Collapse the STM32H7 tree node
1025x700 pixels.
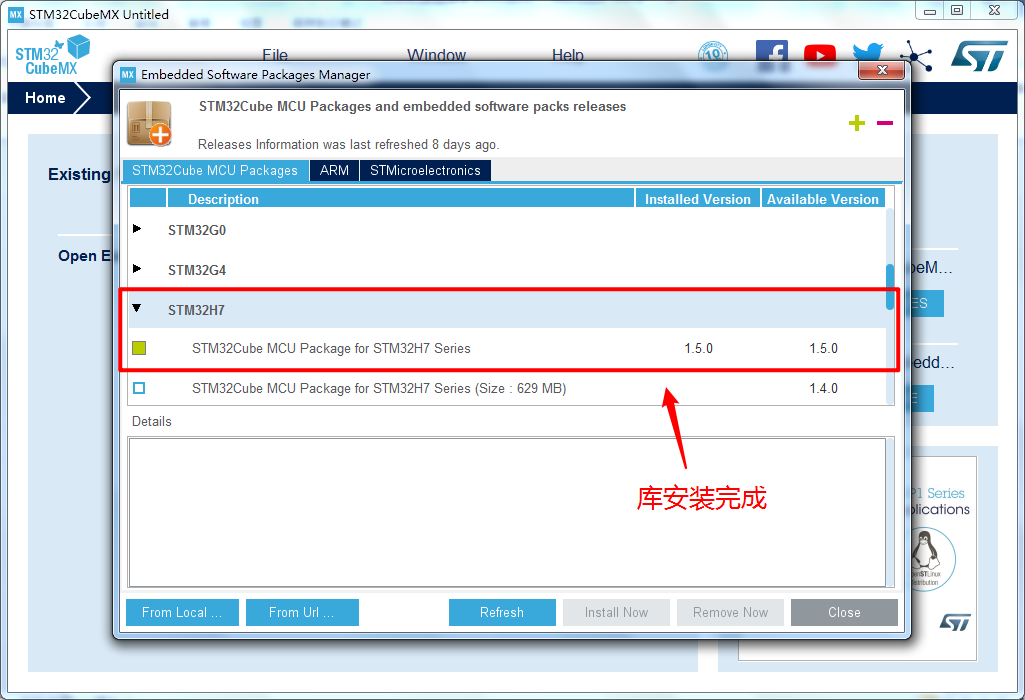point(137,309)
